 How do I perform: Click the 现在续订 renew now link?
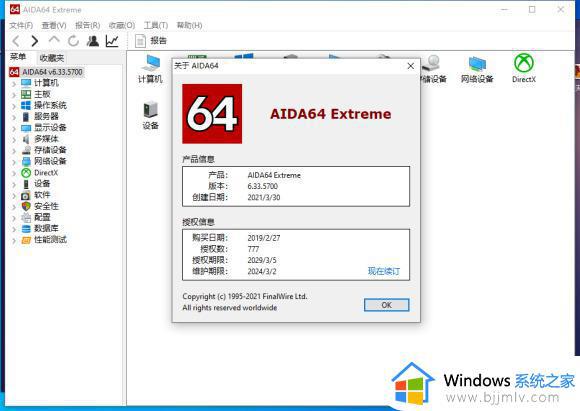pos(384,271)
